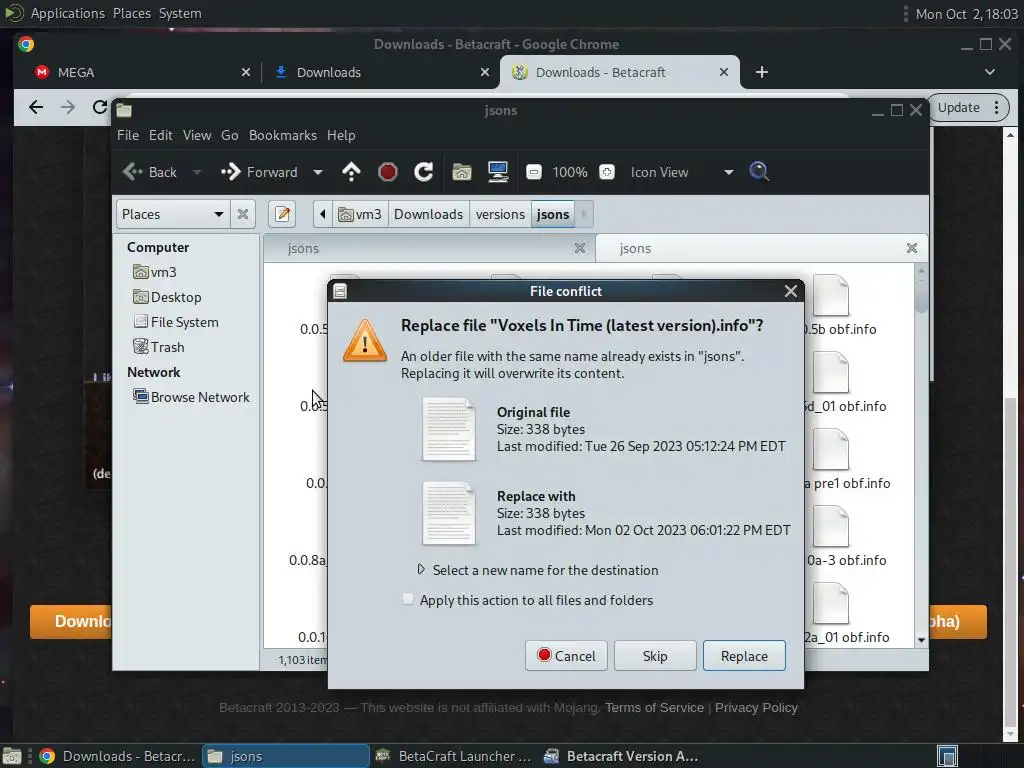Click Chrome back arrow
Screen dimensions: 1024x768
point(36,107)
